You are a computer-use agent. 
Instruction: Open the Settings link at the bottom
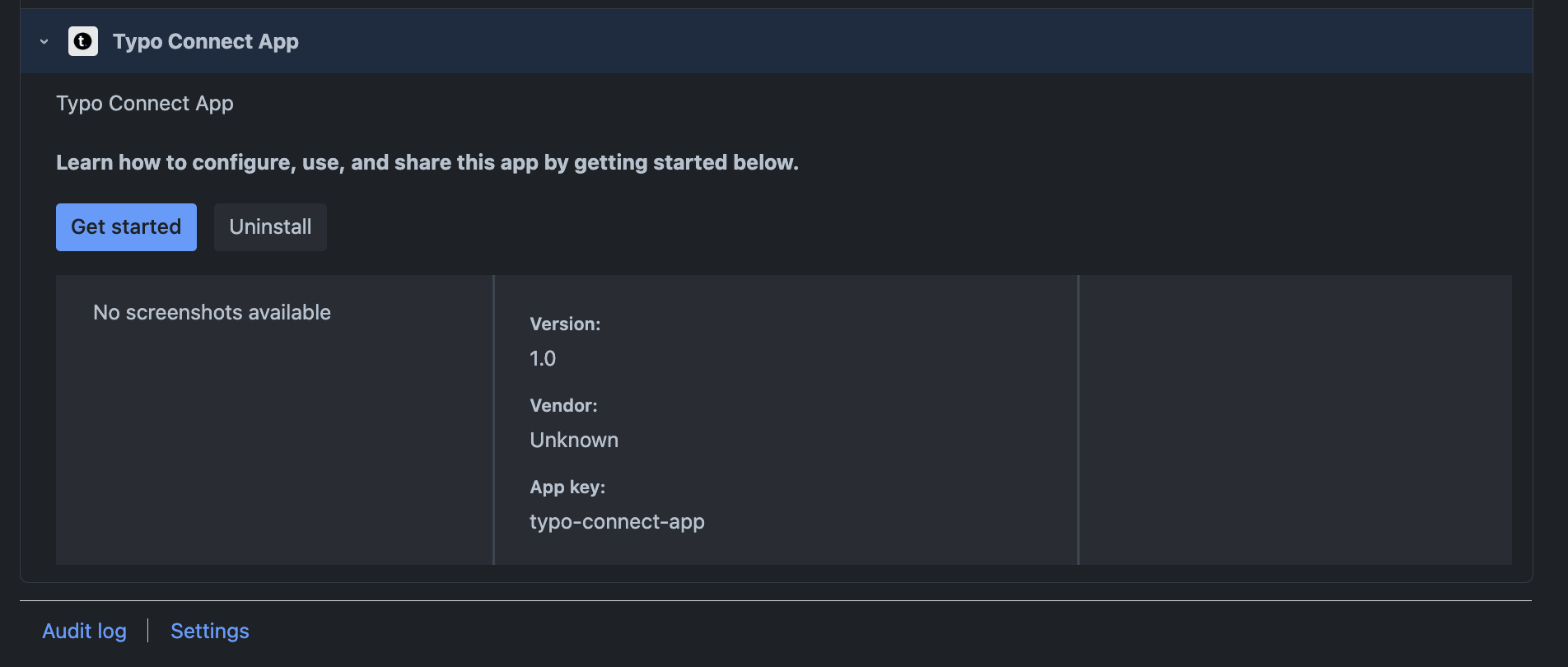tap(209, 631)
